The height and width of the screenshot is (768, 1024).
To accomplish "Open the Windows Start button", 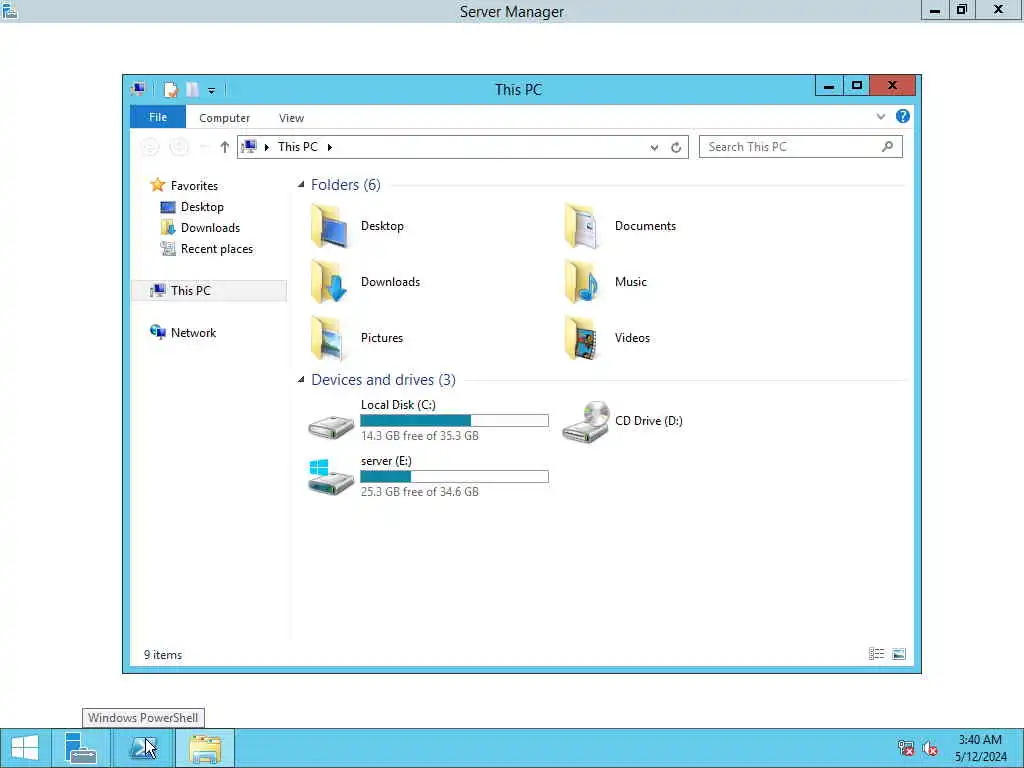I will (25, 748).
